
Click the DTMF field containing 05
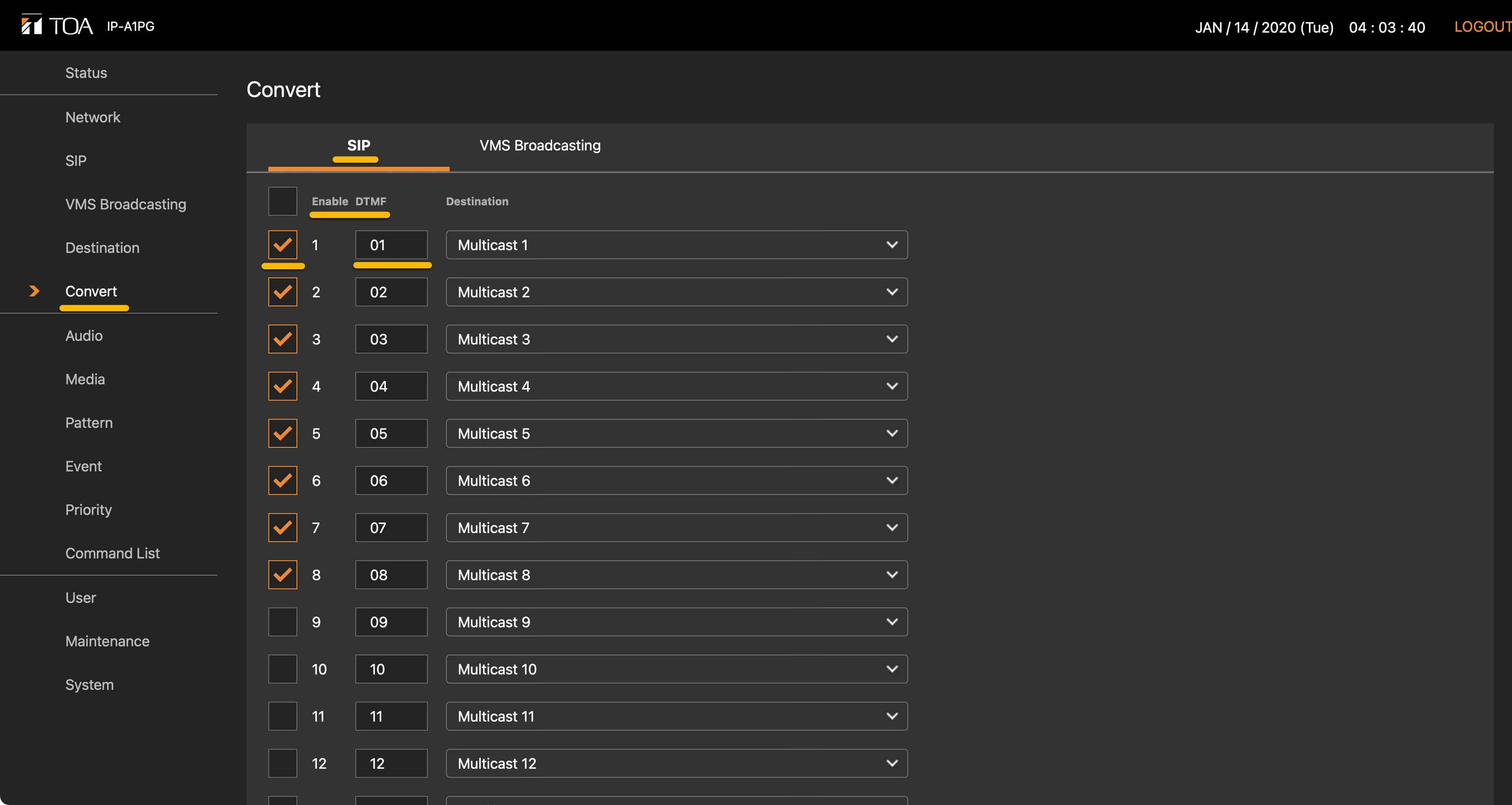(392, 433)
